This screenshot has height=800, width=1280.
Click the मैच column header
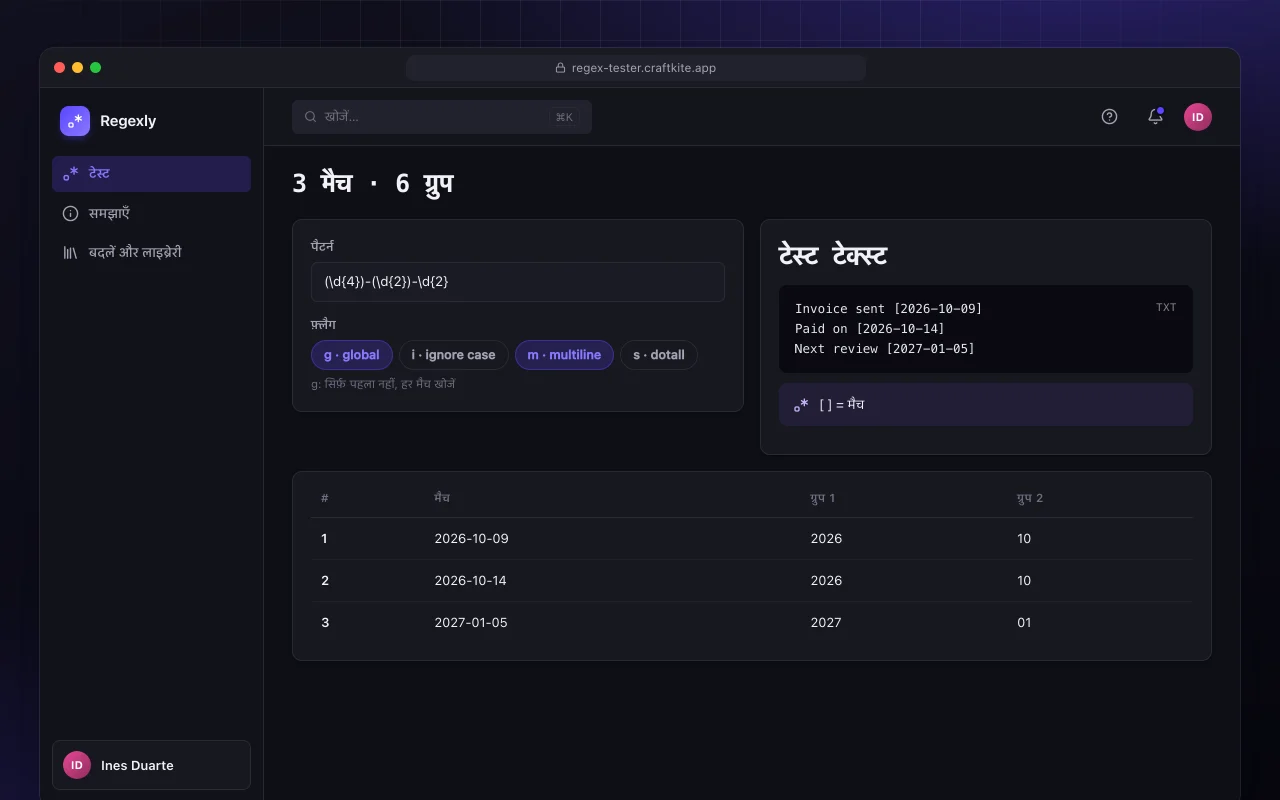pos(442,498)
